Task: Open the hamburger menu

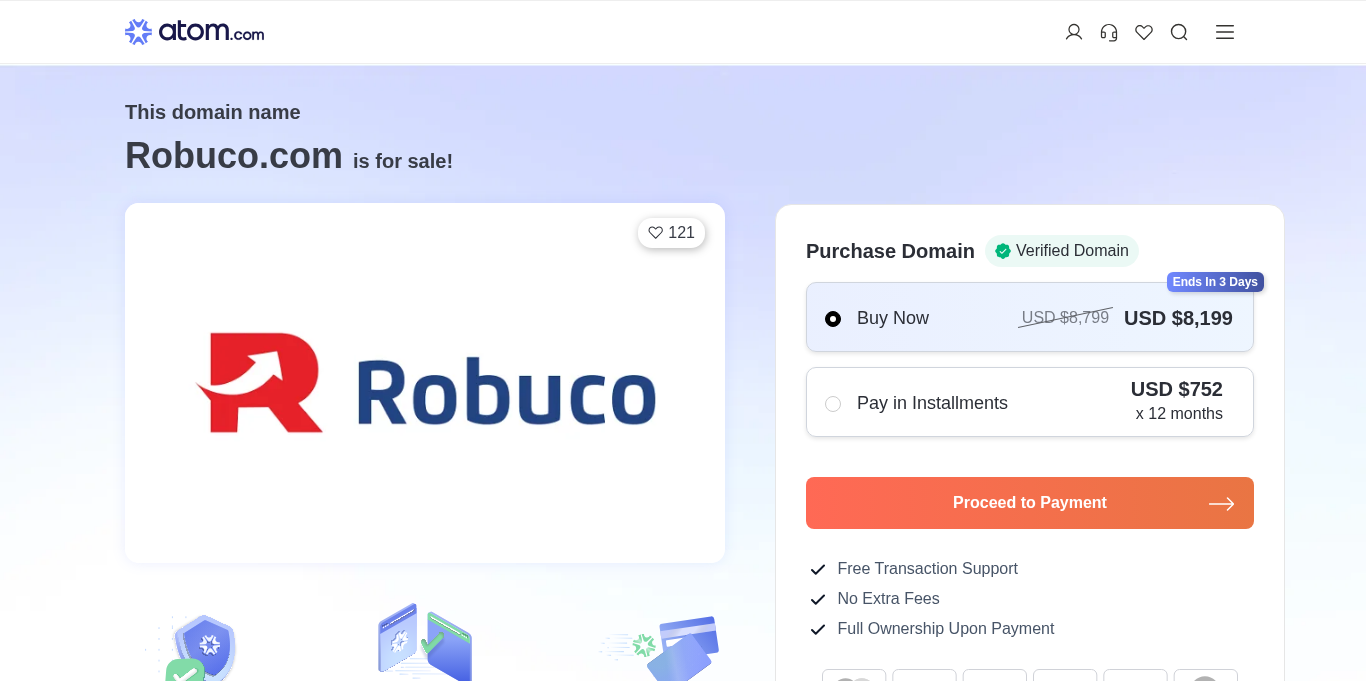Action: 1225,32
